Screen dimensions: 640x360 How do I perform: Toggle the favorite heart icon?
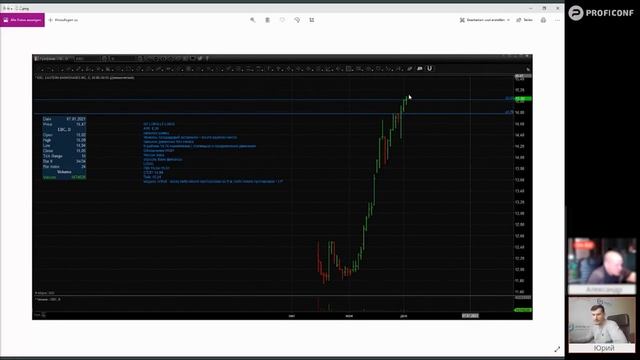(282, 20)
